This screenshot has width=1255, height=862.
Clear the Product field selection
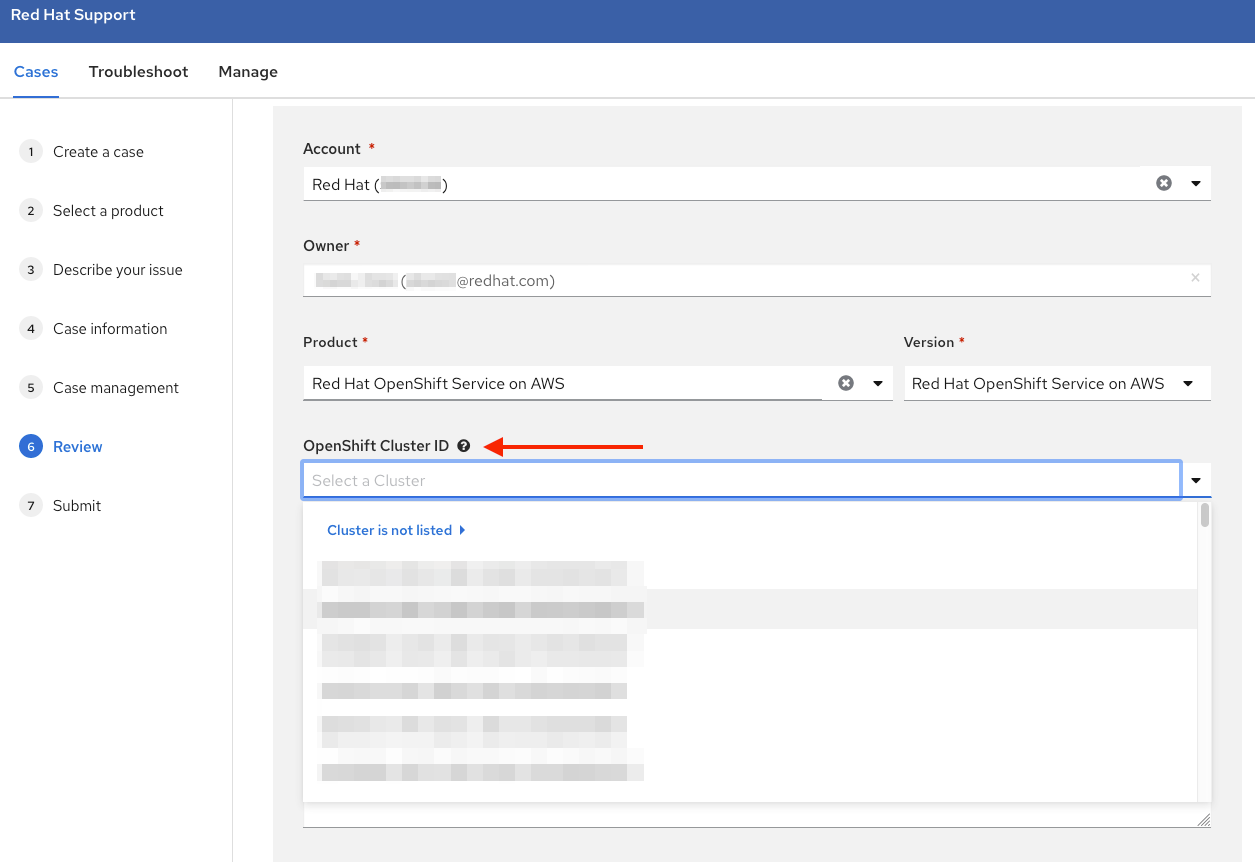pyautogui.click(x=846, y=383)
